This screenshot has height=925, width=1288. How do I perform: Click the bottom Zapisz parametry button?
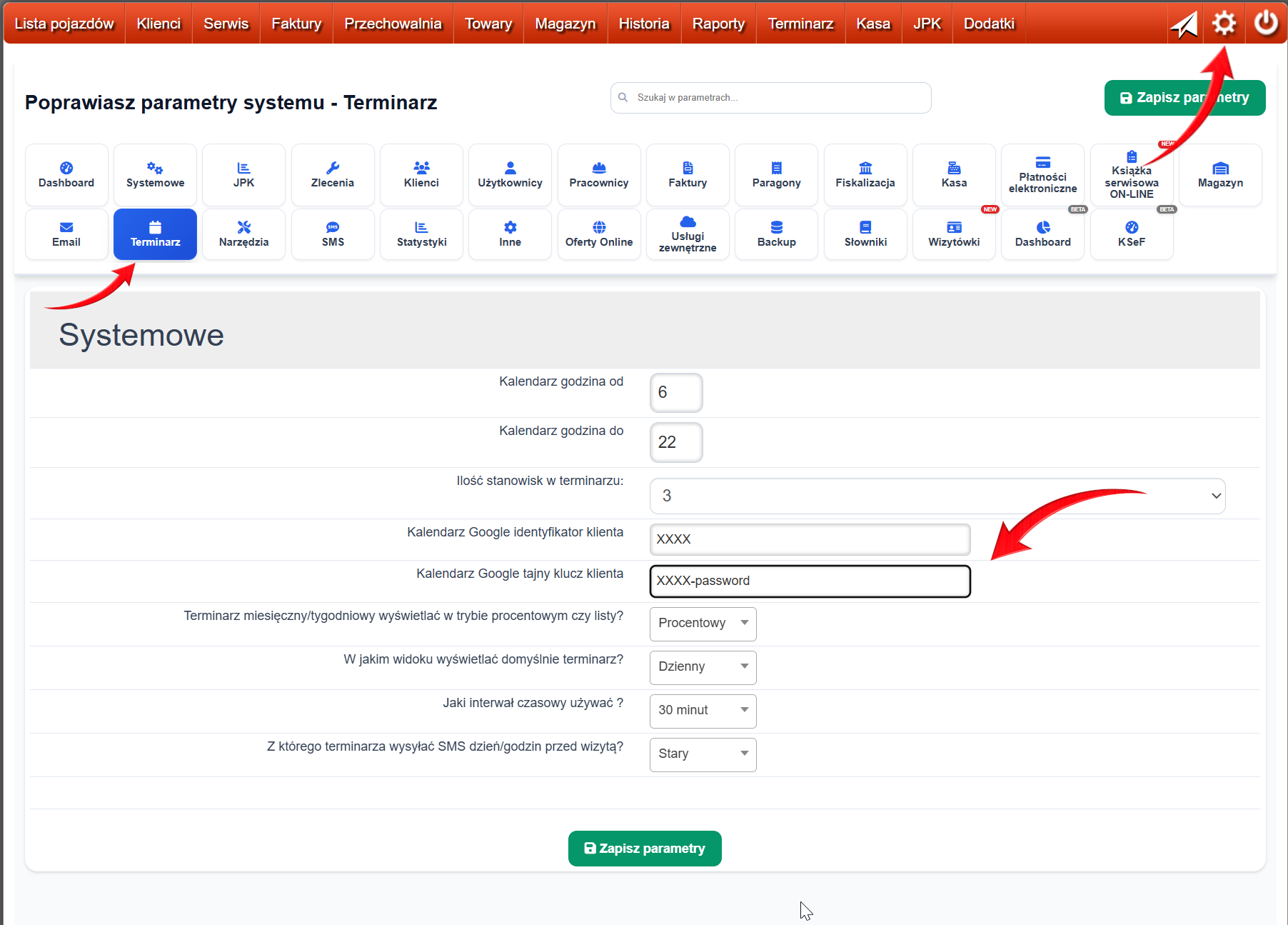click(x=644, y=849)
